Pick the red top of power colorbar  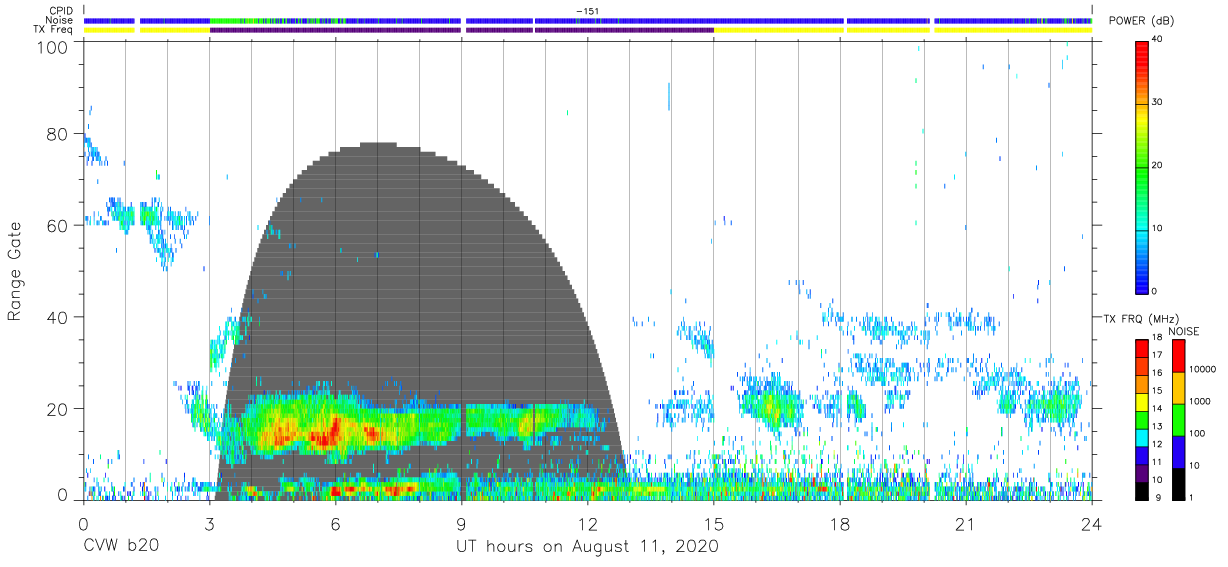click(1143, 50)
